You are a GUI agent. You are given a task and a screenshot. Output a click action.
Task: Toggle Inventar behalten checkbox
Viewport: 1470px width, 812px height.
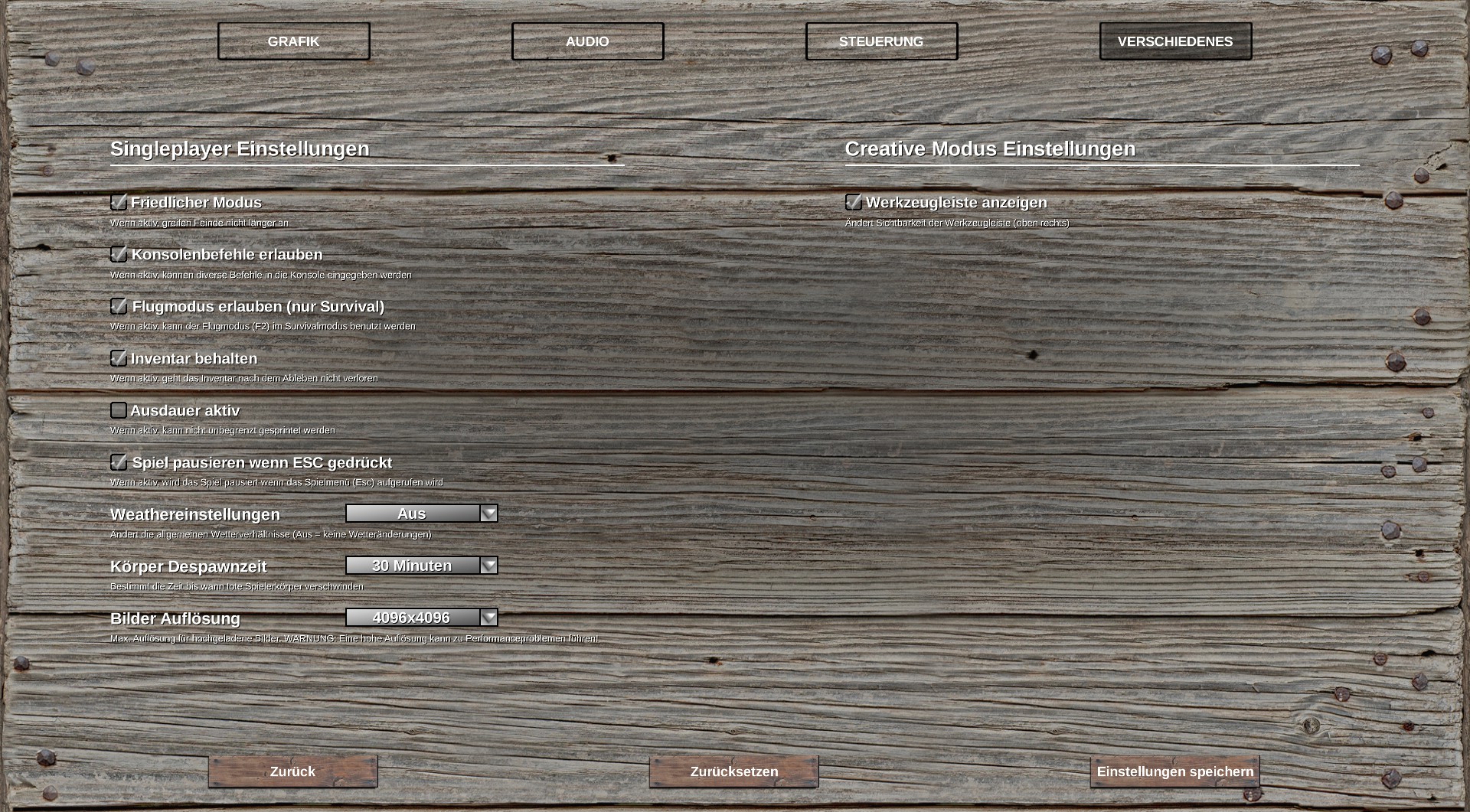(x=119, y=358)
